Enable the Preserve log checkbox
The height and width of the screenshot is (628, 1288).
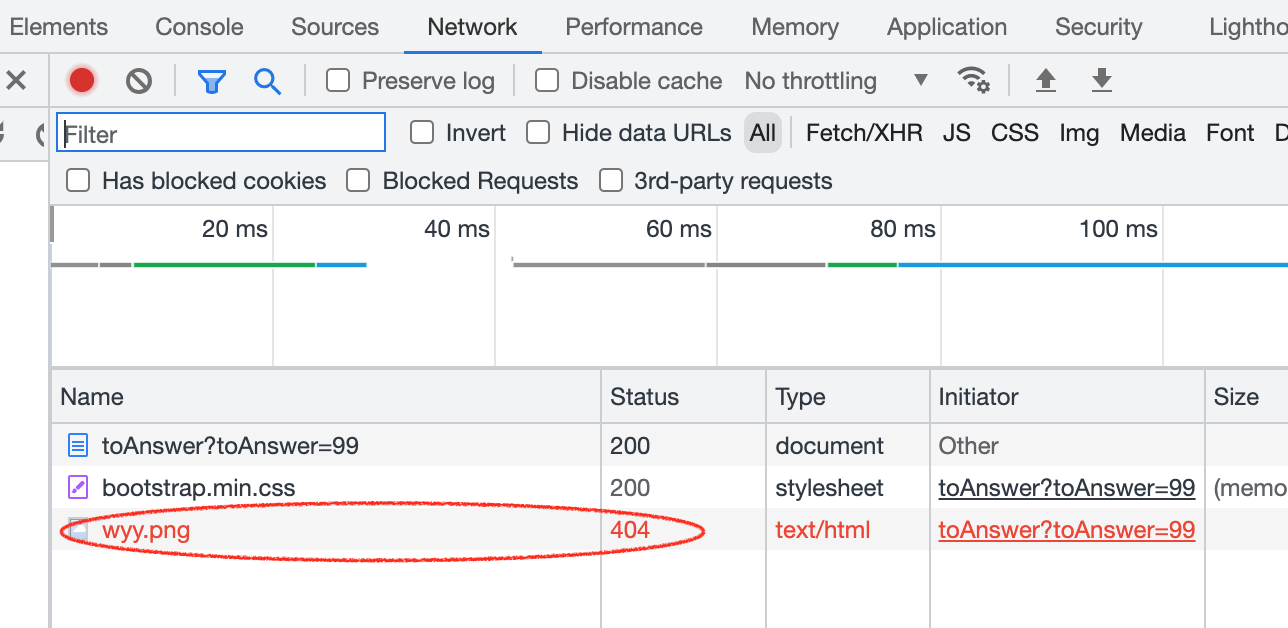tap(338, 80)
